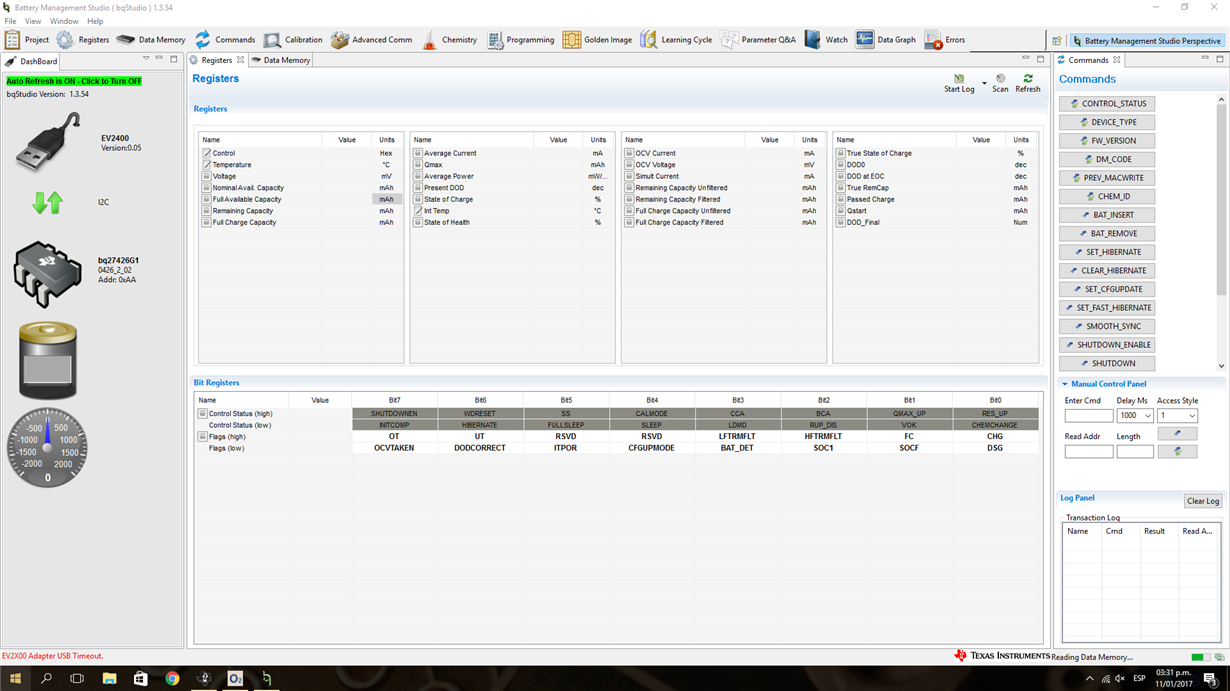The image size is (1230, 691).
Task: Click the Enter Cmd input field
Action: (x=1088, y=416)
